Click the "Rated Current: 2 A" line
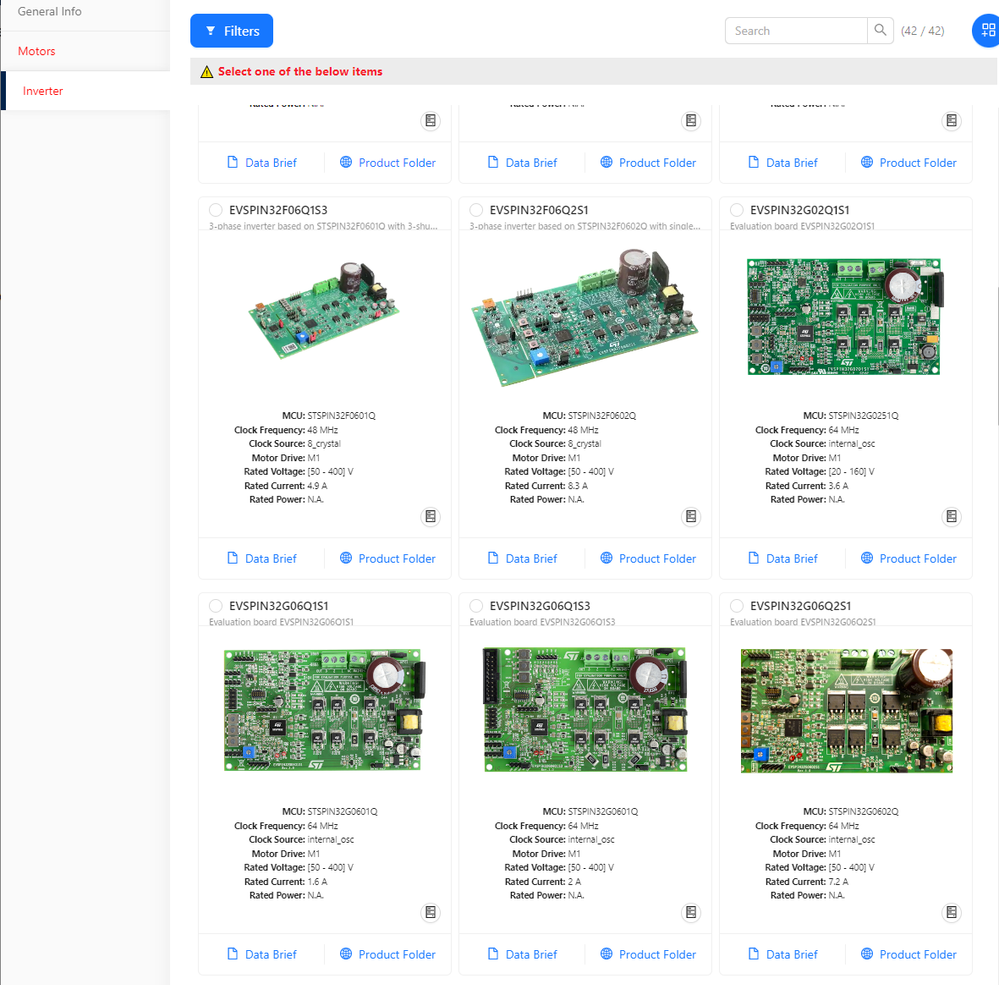 pos(543,881)
